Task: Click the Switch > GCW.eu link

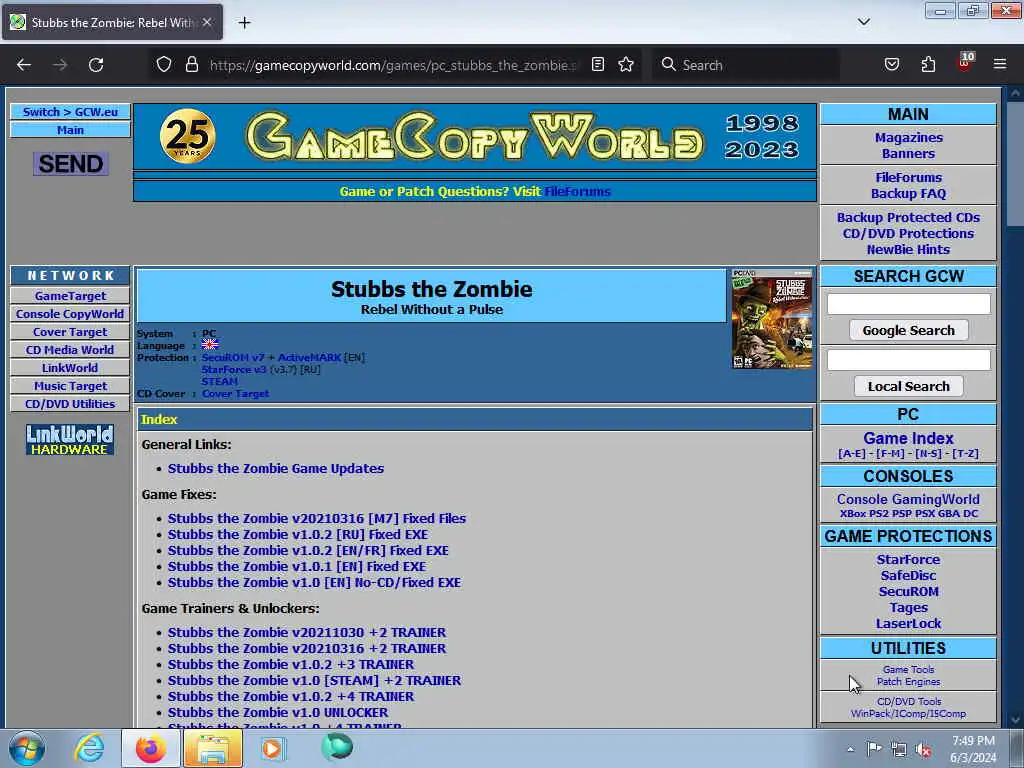Action: tap(71, 112)
